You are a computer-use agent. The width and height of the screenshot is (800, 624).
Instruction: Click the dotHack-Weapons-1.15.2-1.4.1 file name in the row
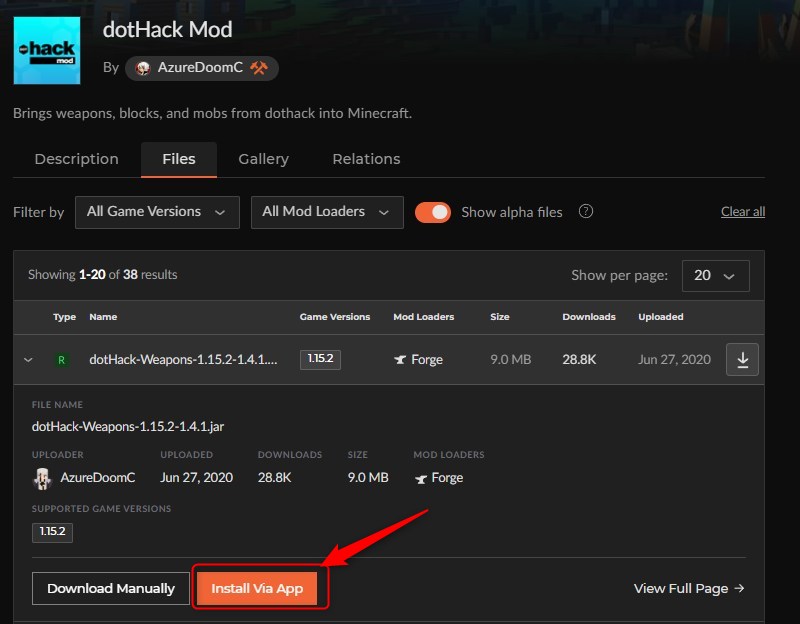183,360
